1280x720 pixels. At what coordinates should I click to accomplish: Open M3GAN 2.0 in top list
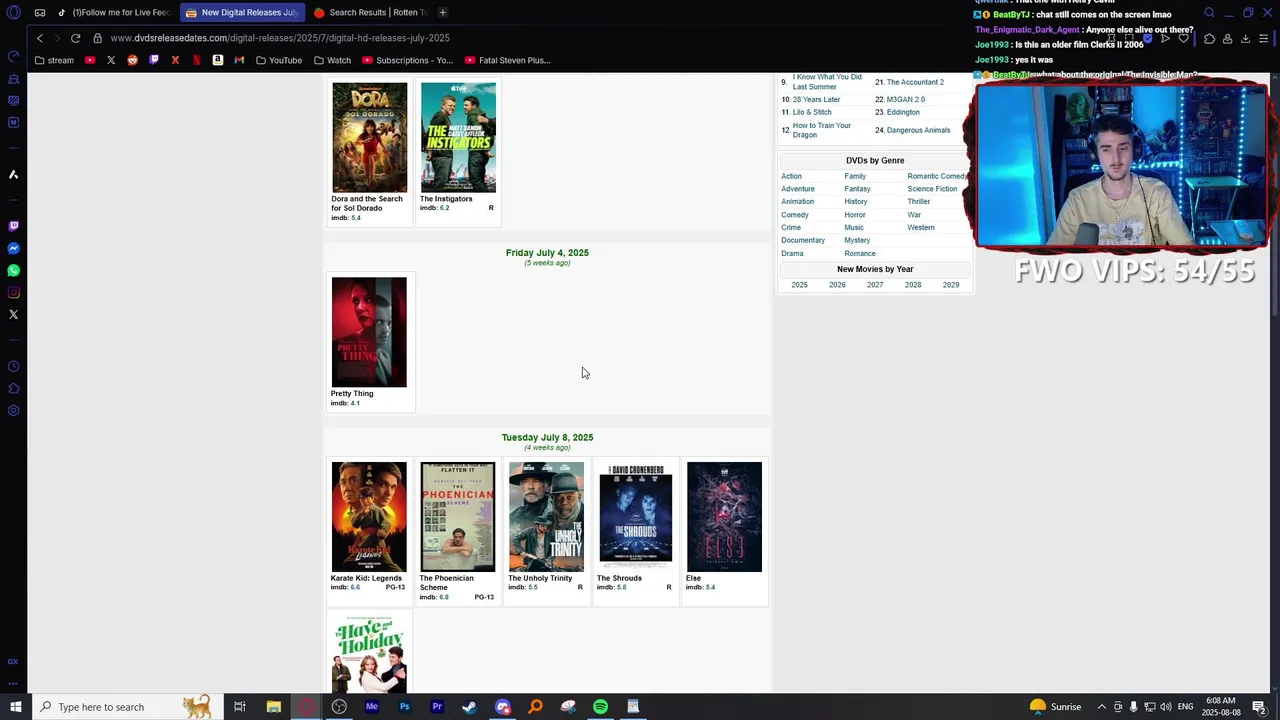coord(905,99)
